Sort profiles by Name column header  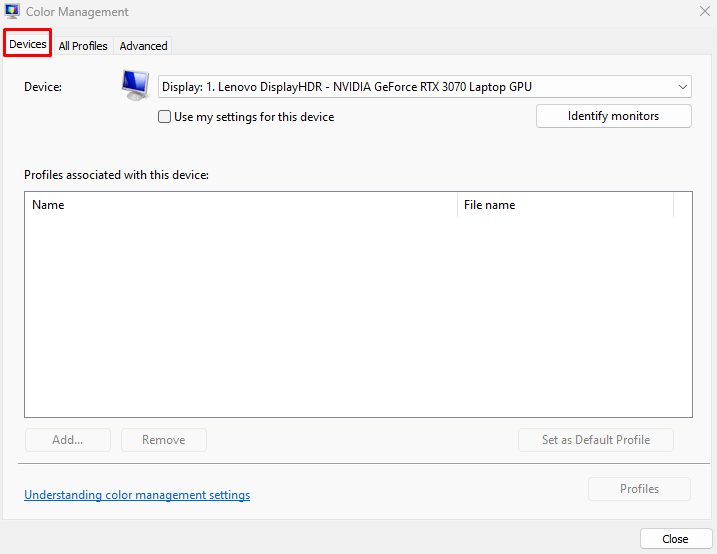[240, 205]
